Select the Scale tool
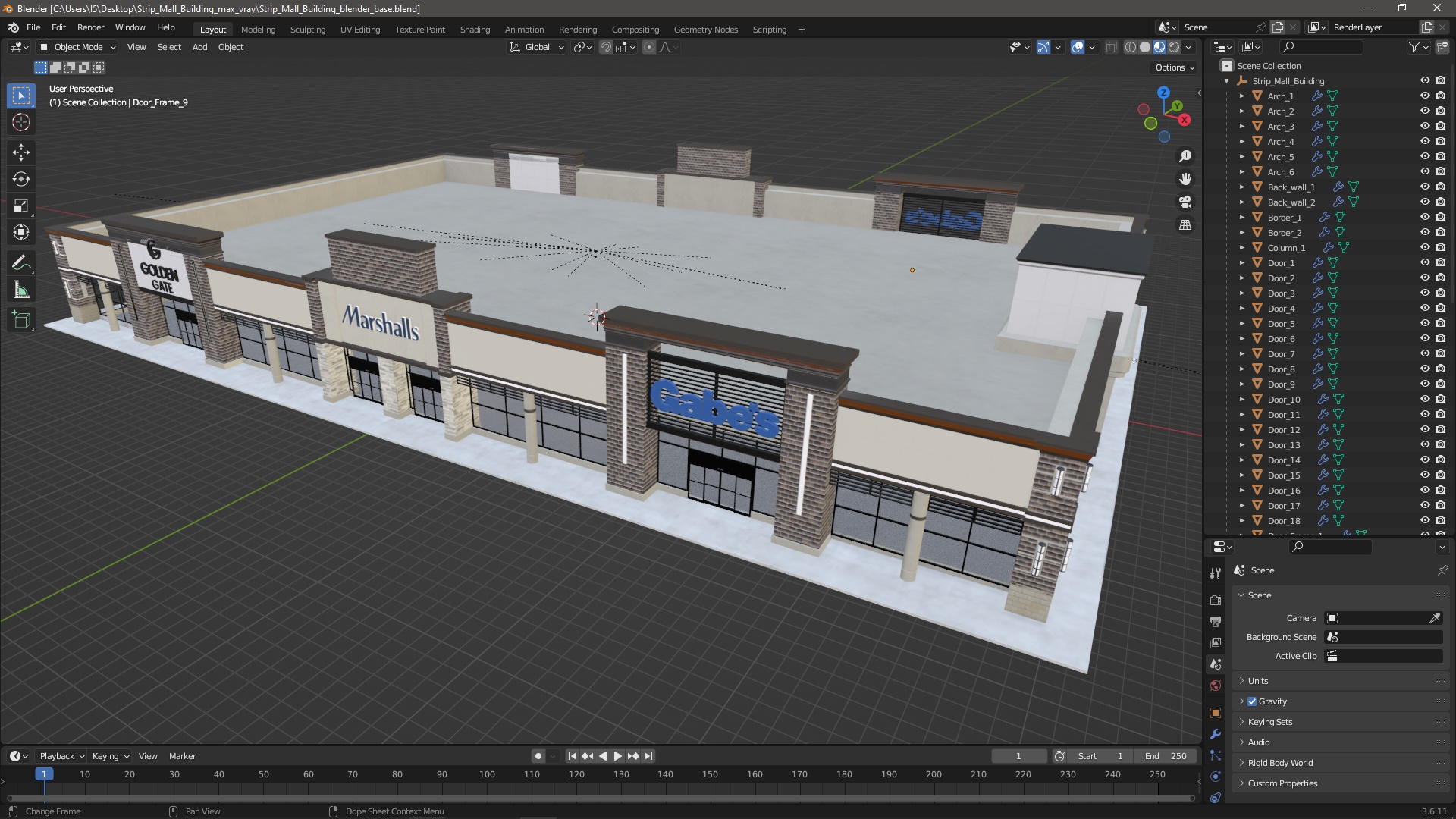The height and width of the screenshot is (819, 1456). (21, 206)
